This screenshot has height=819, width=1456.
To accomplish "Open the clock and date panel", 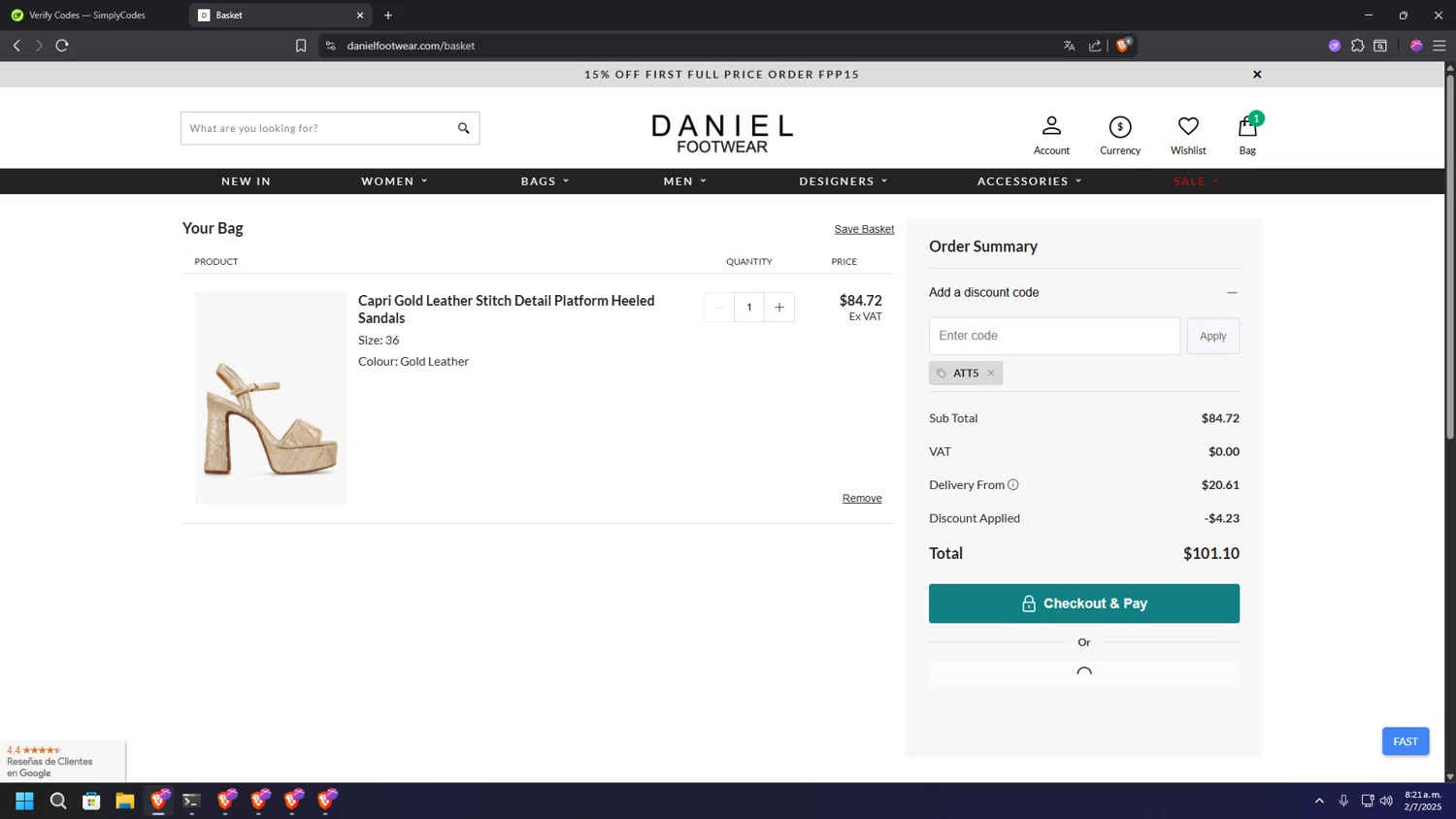I will coord(1423,801).
